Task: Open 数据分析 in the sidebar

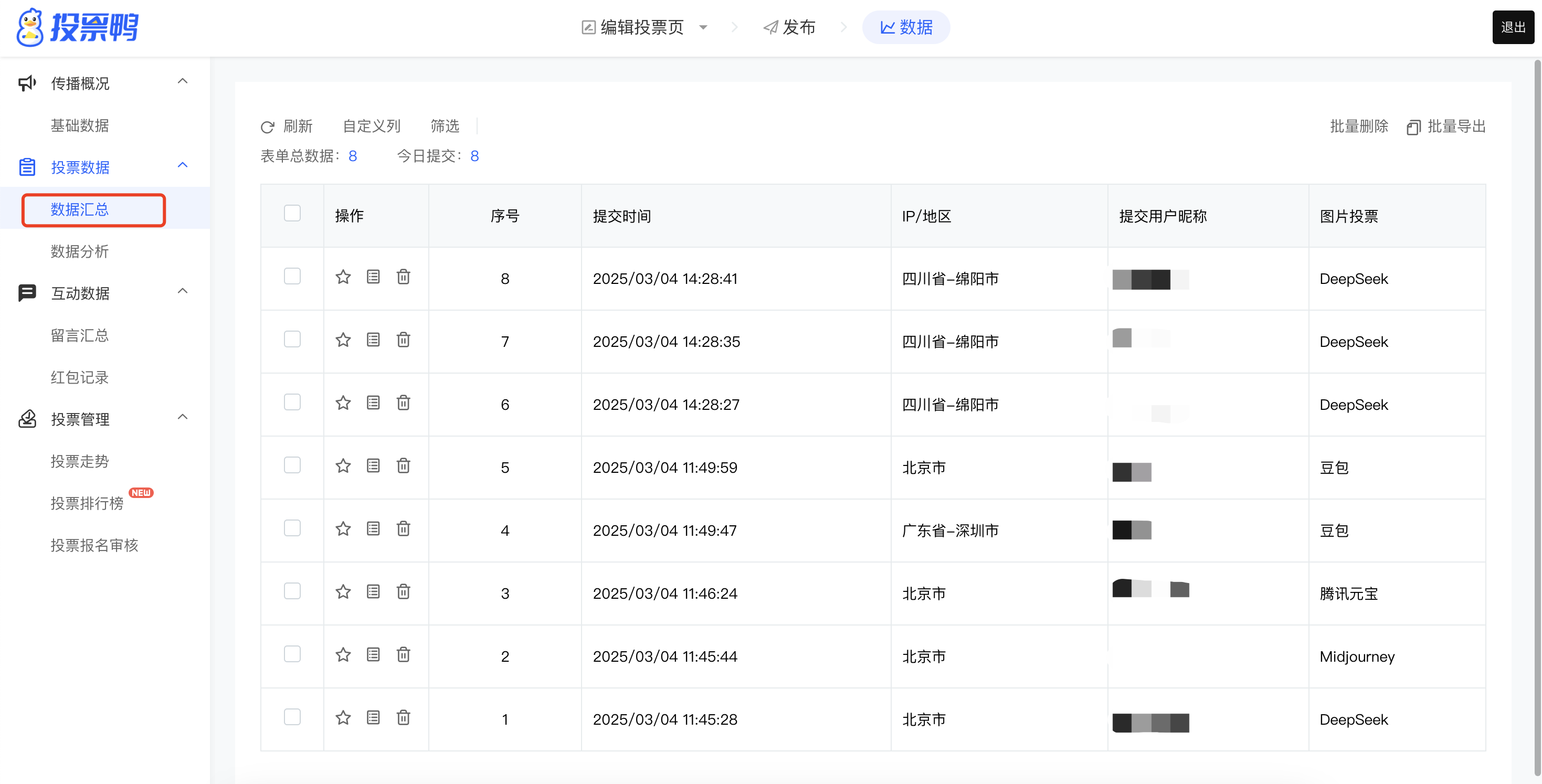Action: [x=80, y=251]
